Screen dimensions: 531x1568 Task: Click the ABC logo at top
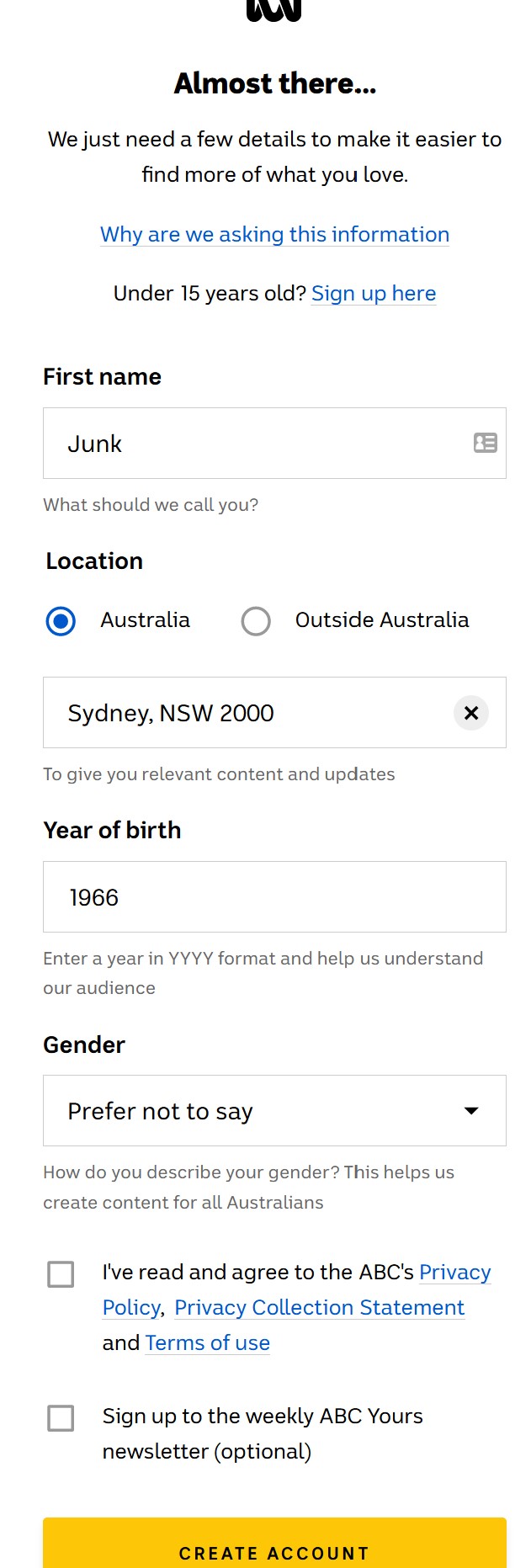273,8
